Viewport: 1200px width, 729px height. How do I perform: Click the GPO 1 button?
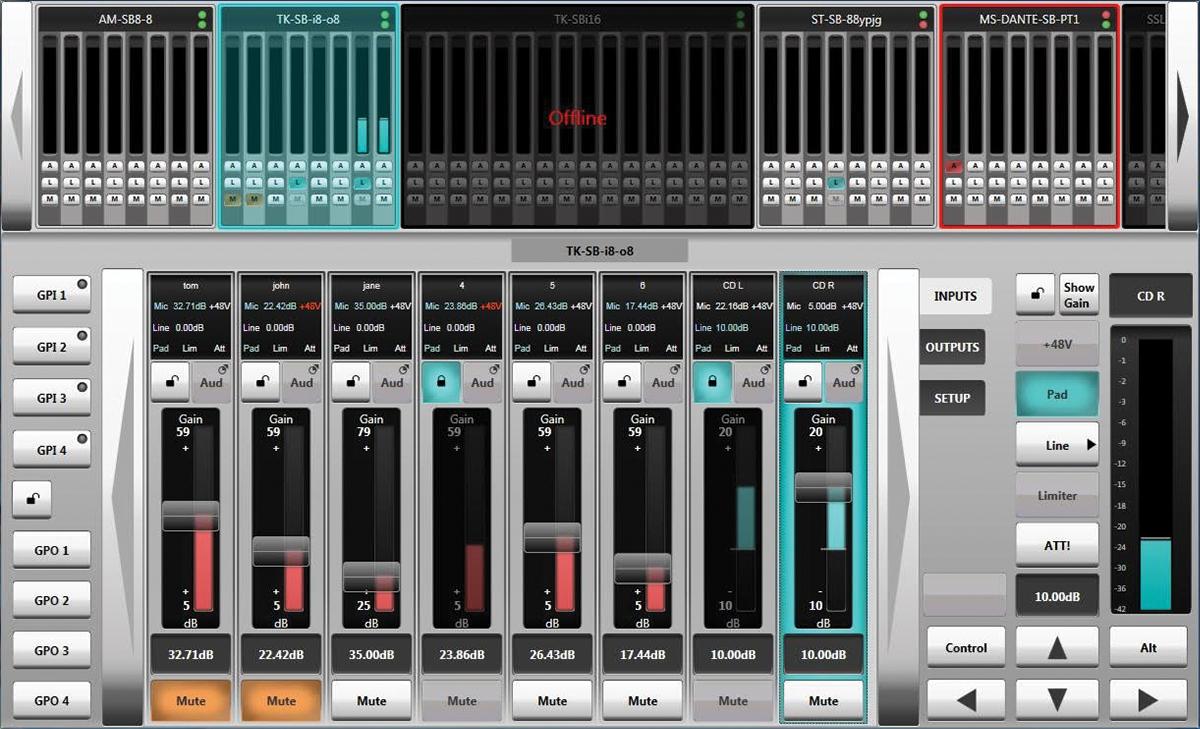click(52, 550)
